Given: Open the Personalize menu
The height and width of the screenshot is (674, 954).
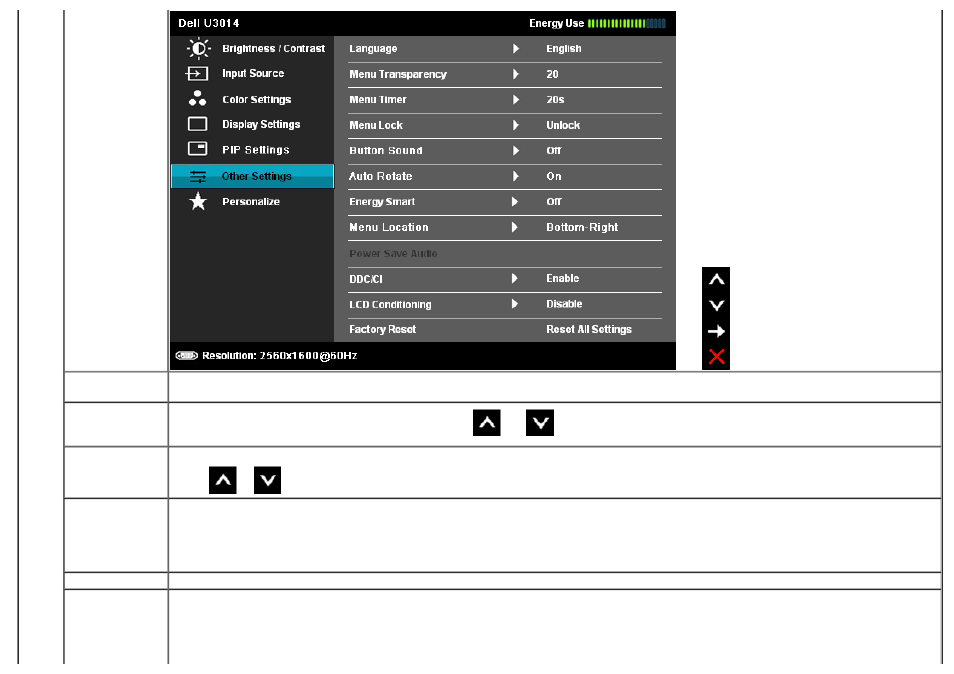Looking at the screenshot, I should click(251, 201).
